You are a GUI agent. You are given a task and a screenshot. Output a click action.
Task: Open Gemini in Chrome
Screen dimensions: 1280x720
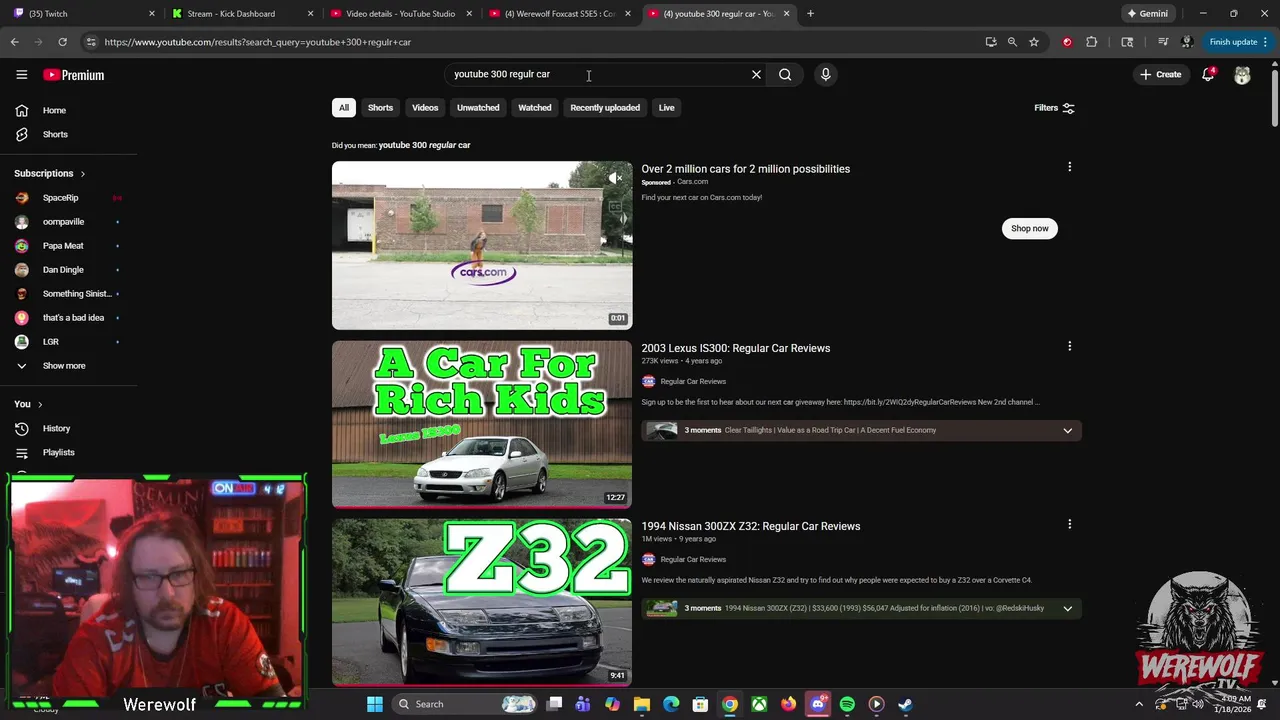click(x=1147, y=14)
